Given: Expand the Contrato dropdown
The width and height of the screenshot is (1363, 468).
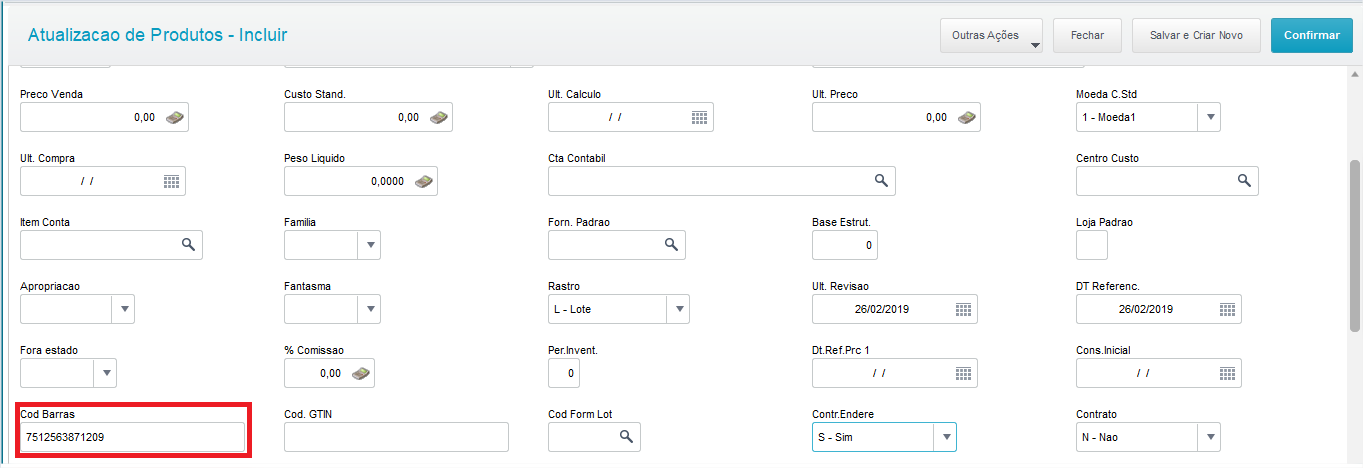Looking at the screenshot, I should pyautogui.click(x=1209, y=437).
